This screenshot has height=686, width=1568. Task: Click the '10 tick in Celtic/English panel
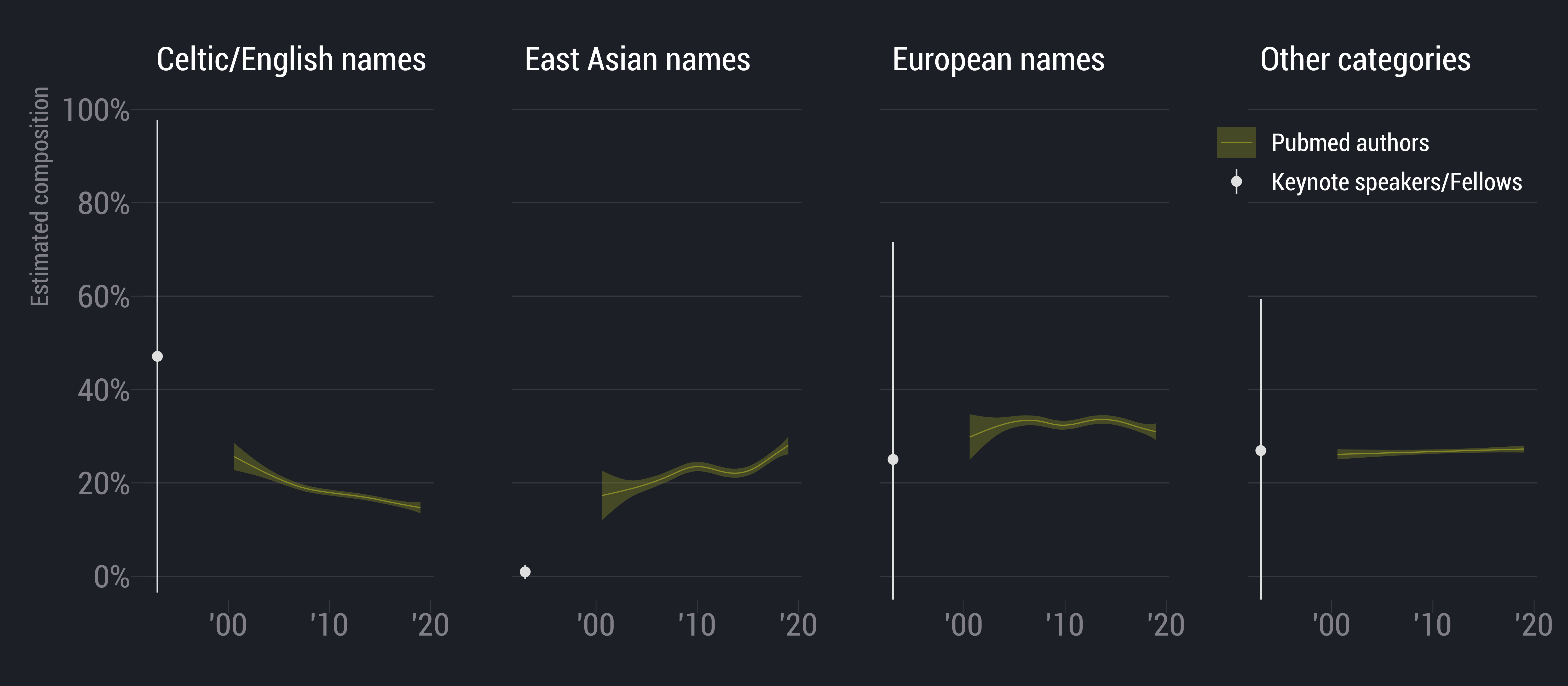[x=329, y=625]
